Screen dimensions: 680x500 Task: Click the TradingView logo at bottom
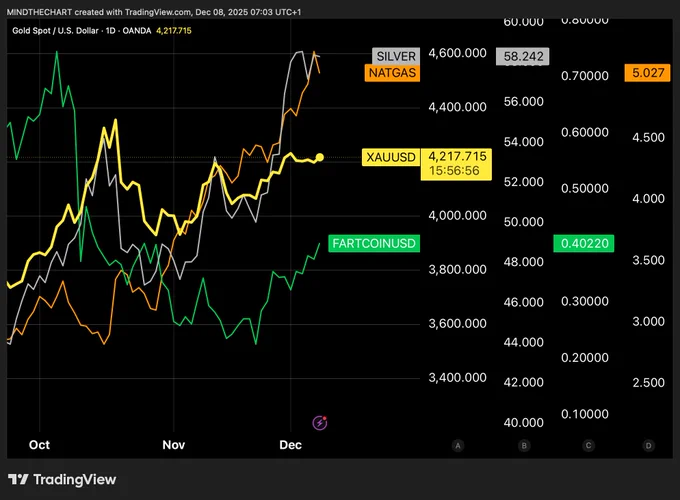pyautogui.click(x=62, y=479)
